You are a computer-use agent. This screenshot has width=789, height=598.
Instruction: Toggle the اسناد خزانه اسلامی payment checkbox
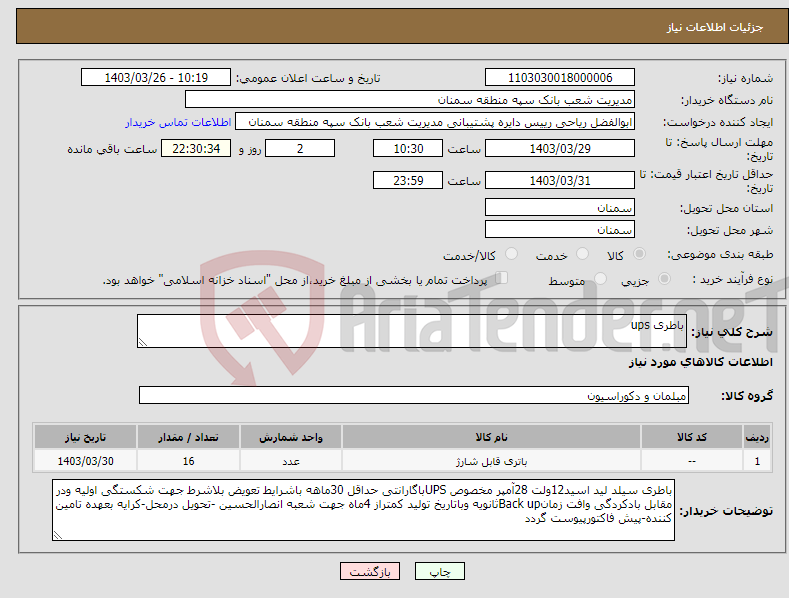[501, 278]
